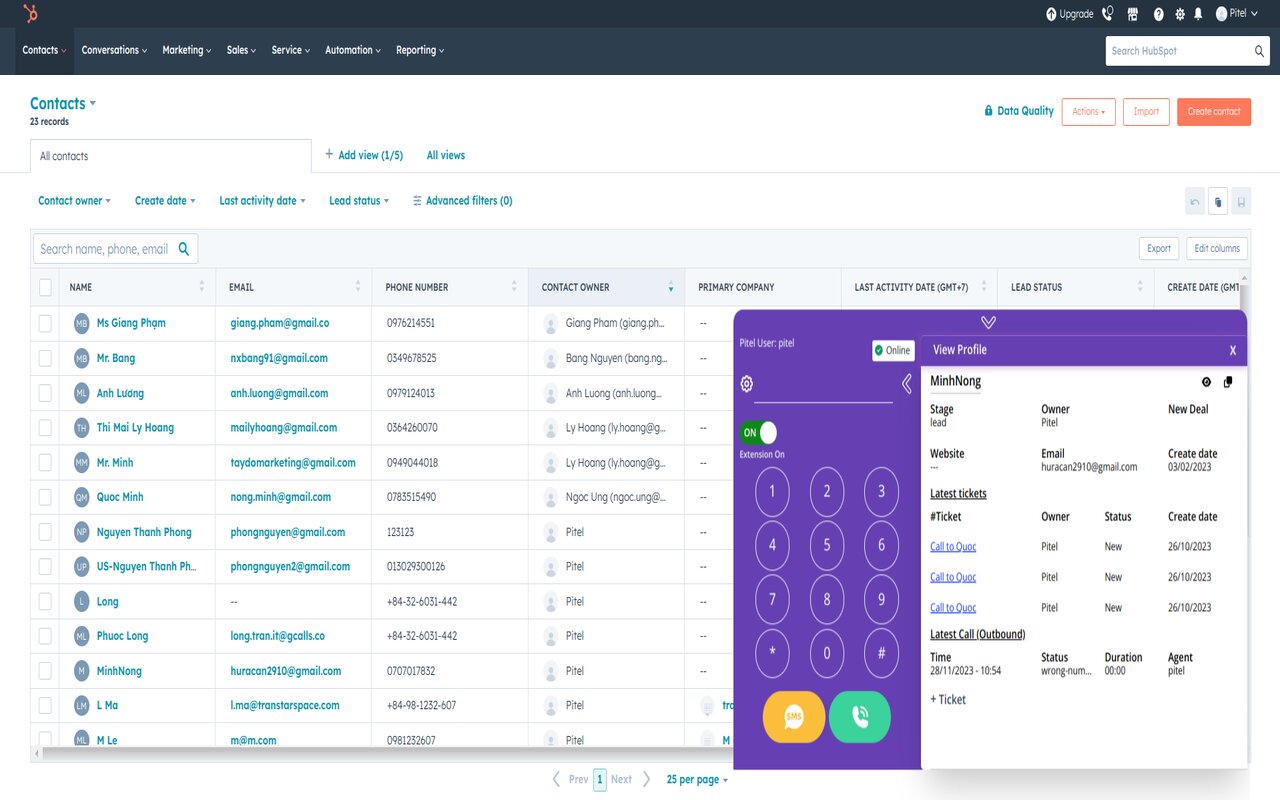Open the Create date filter dropdown
The width and height of the screenshot is (1280, 800).
click(165, 201)
